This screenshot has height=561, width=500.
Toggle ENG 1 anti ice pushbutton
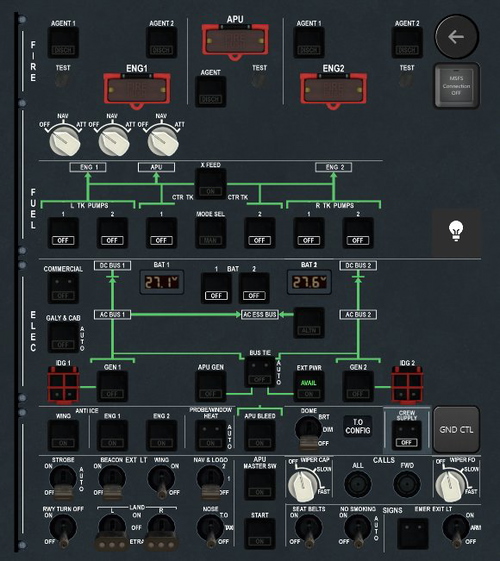(112, 435)
